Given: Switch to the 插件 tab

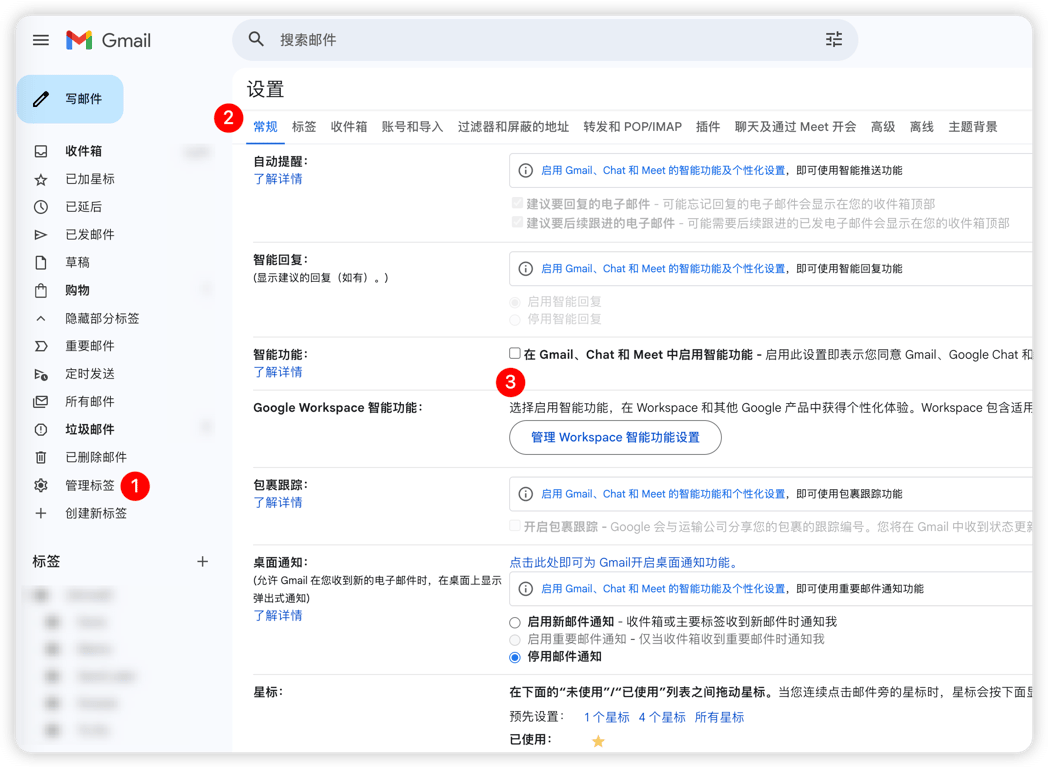Looking at the screenshot, I should (x=708, y=126).
